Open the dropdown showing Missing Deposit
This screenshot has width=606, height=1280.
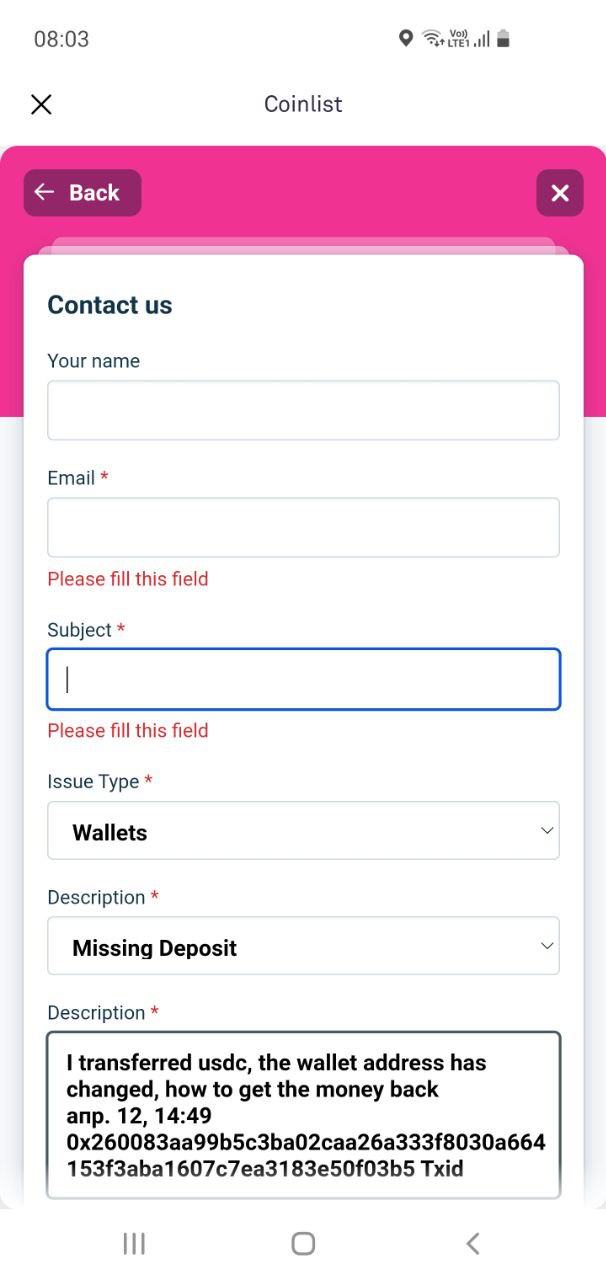point(303,946)
